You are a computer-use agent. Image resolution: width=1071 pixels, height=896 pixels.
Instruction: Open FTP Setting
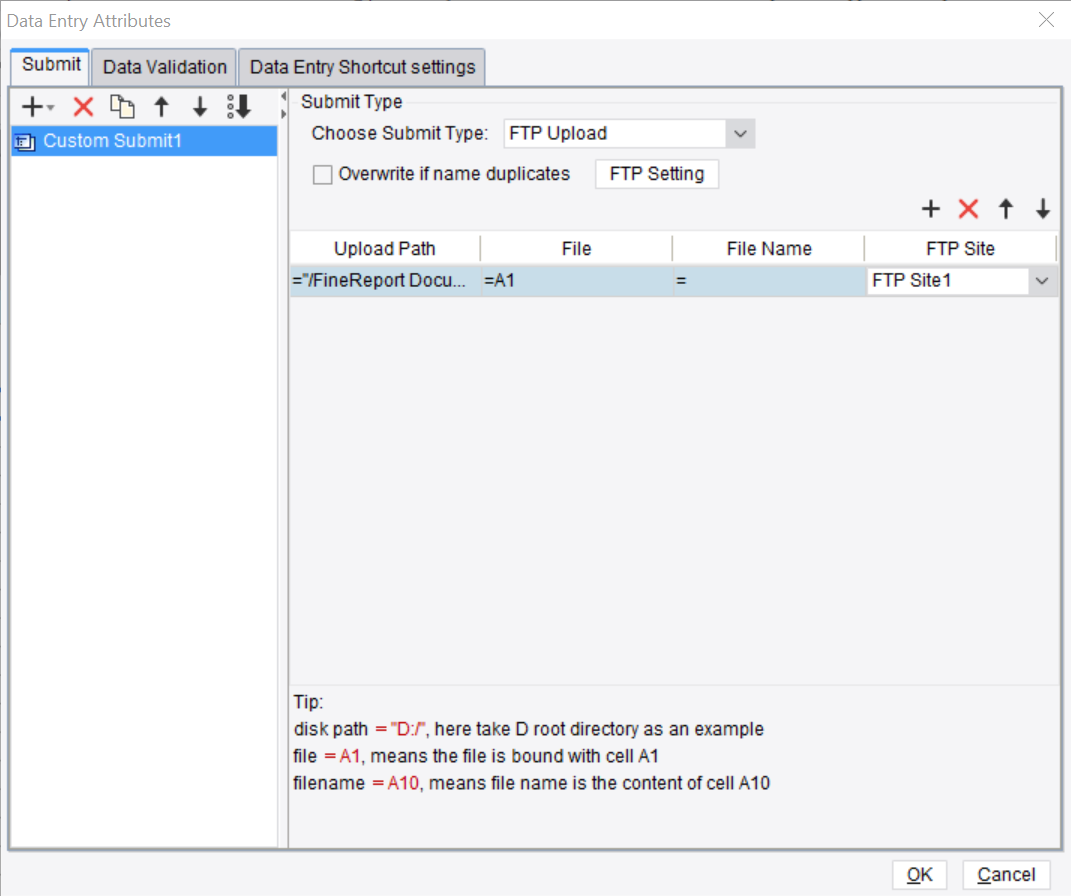(x=656, y=174)
